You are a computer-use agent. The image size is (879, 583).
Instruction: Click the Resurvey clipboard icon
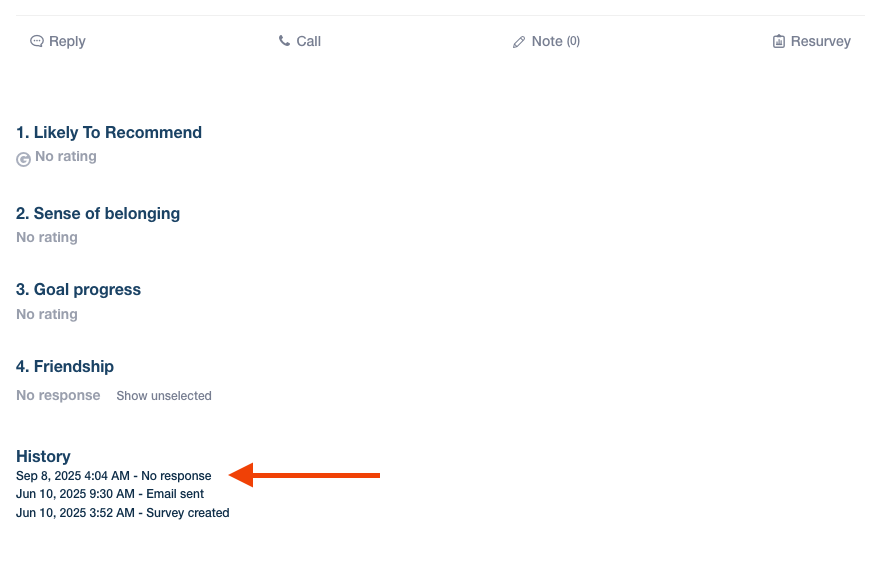[x=779, y=42]
